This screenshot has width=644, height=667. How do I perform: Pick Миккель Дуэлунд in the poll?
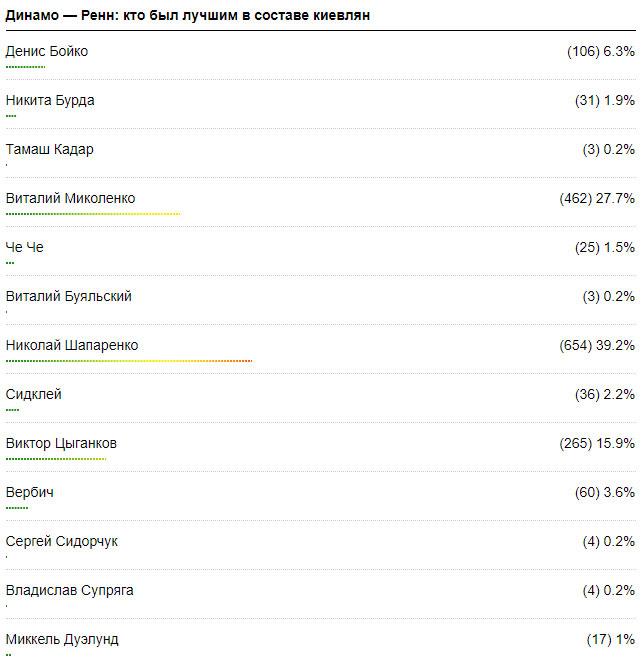(x=62, y=639)
